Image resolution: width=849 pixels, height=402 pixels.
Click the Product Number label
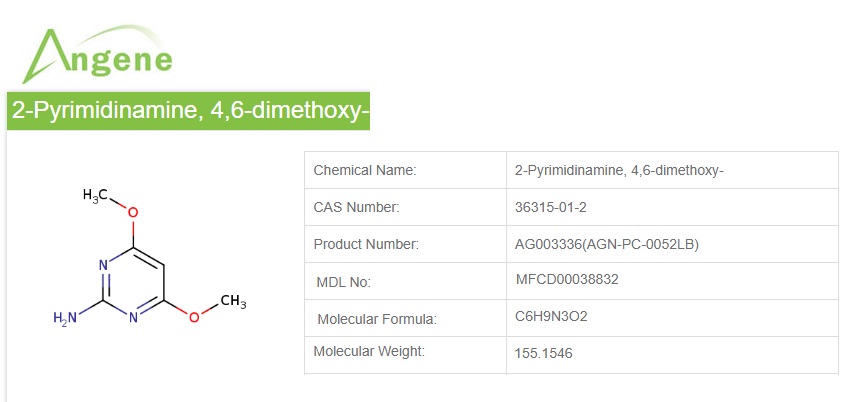coord(366,244)
